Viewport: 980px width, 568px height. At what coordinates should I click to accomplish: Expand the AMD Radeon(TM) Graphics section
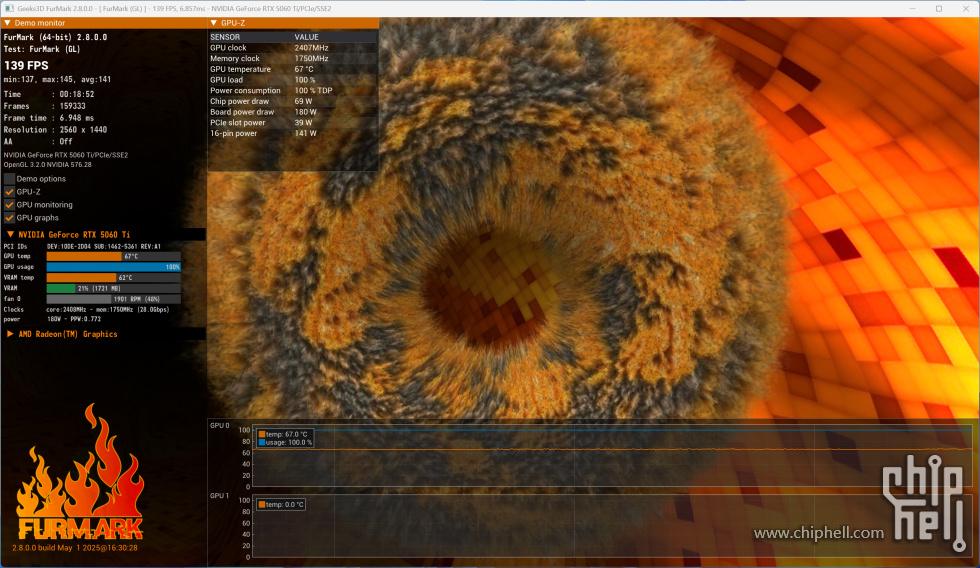point(10,334)
